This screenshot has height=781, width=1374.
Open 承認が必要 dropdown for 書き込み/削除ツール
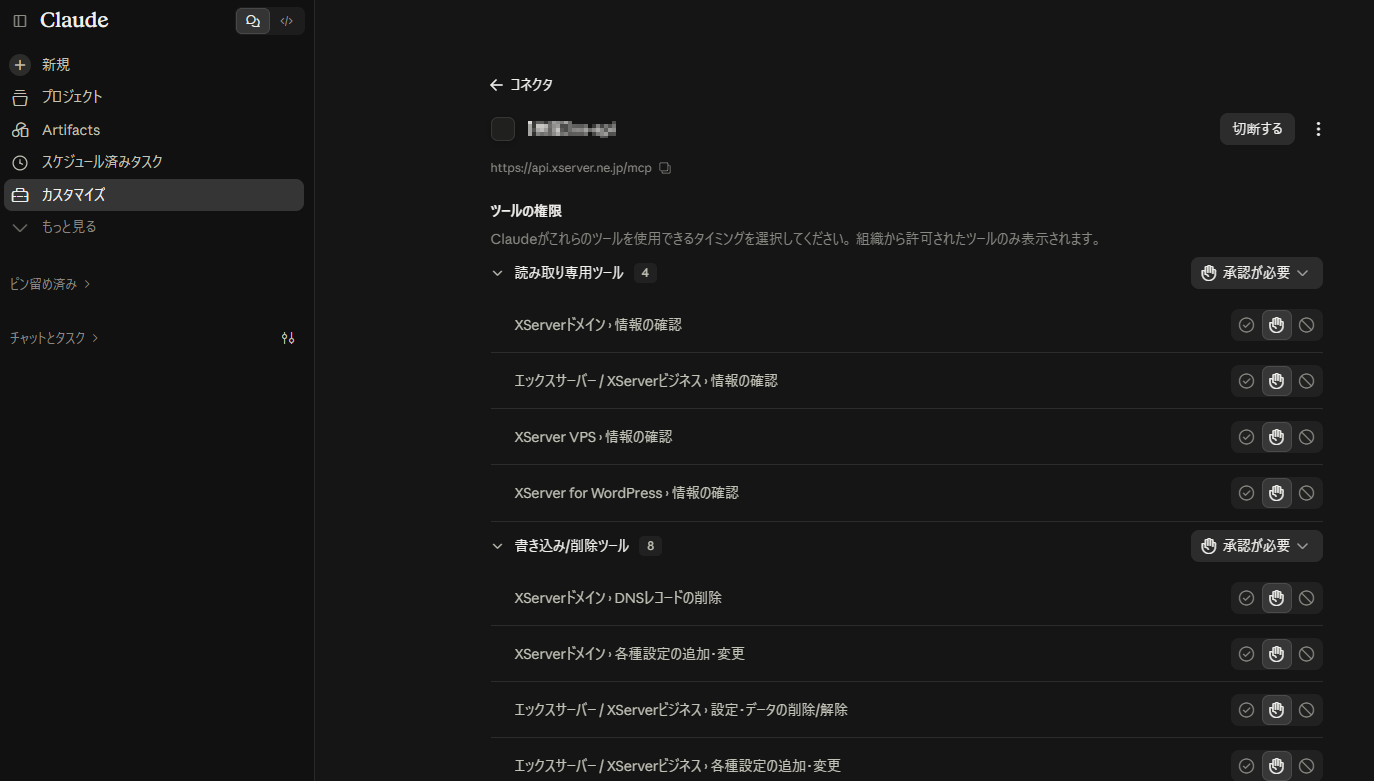(x=1256, y=546)
